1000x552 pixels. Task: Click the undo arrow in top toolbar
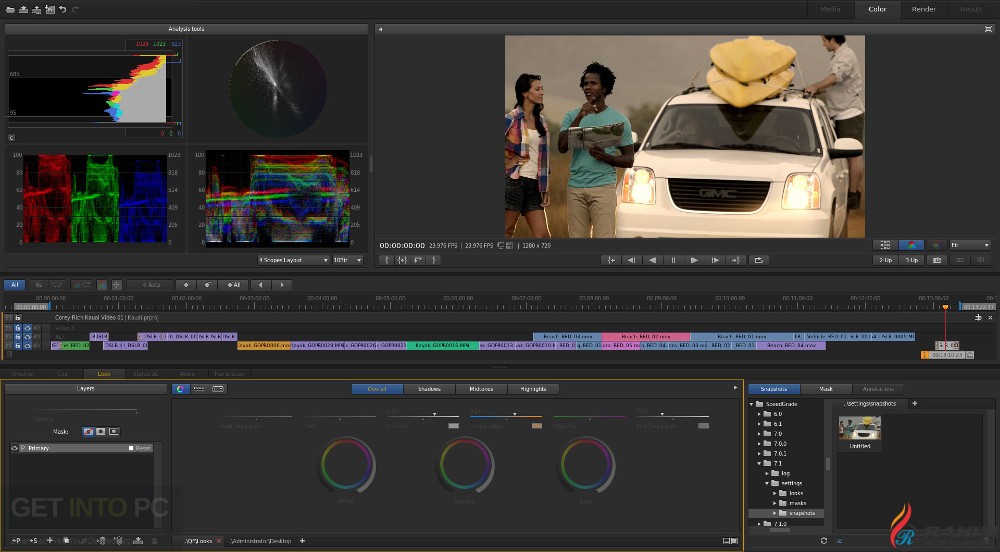pos(63,9)
